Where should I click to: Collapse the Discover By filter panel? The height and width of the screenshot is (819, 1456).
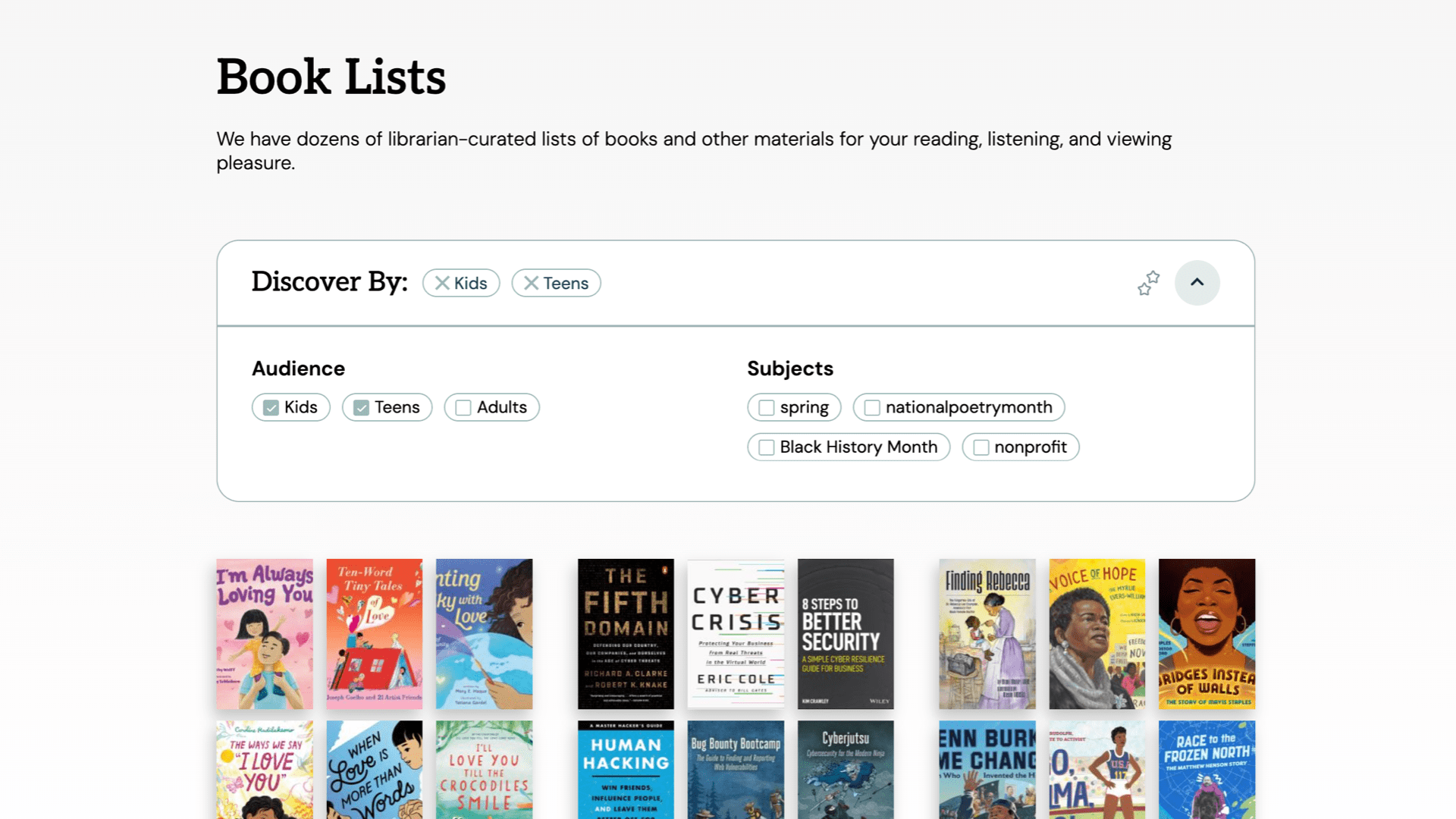point(1197,283)
